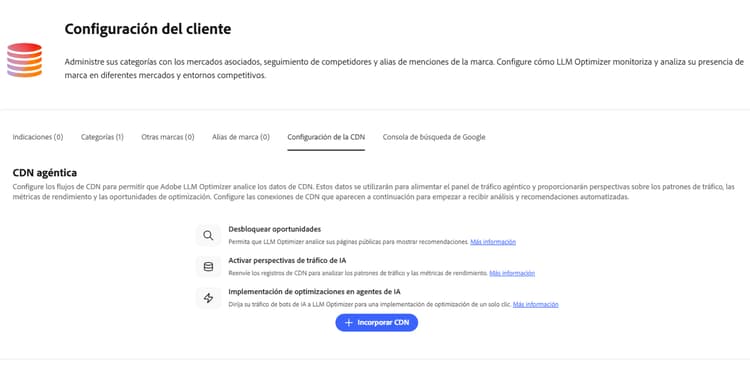Open Más información link for Desbloquear oportunidades

click(x=493, y=242)
